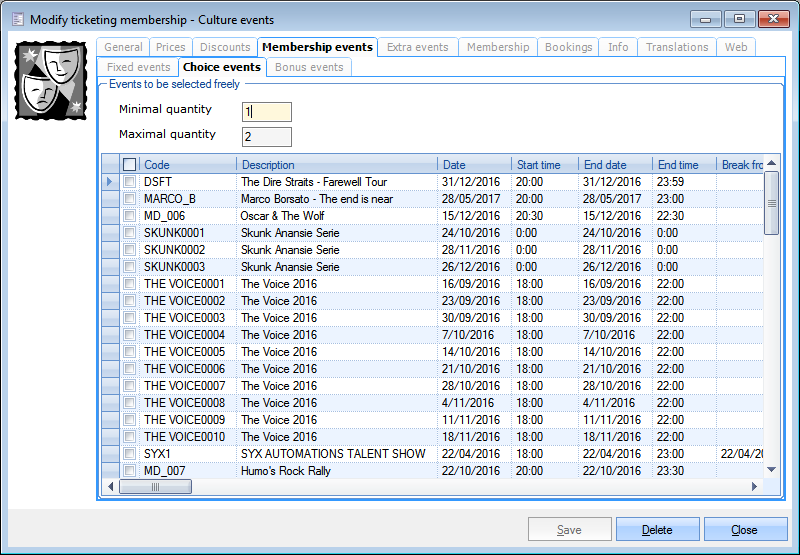Click the vertical scrollbar thumb
This screenshot has width=800, height=555.
pyautogui.click(x=771, y=203)
